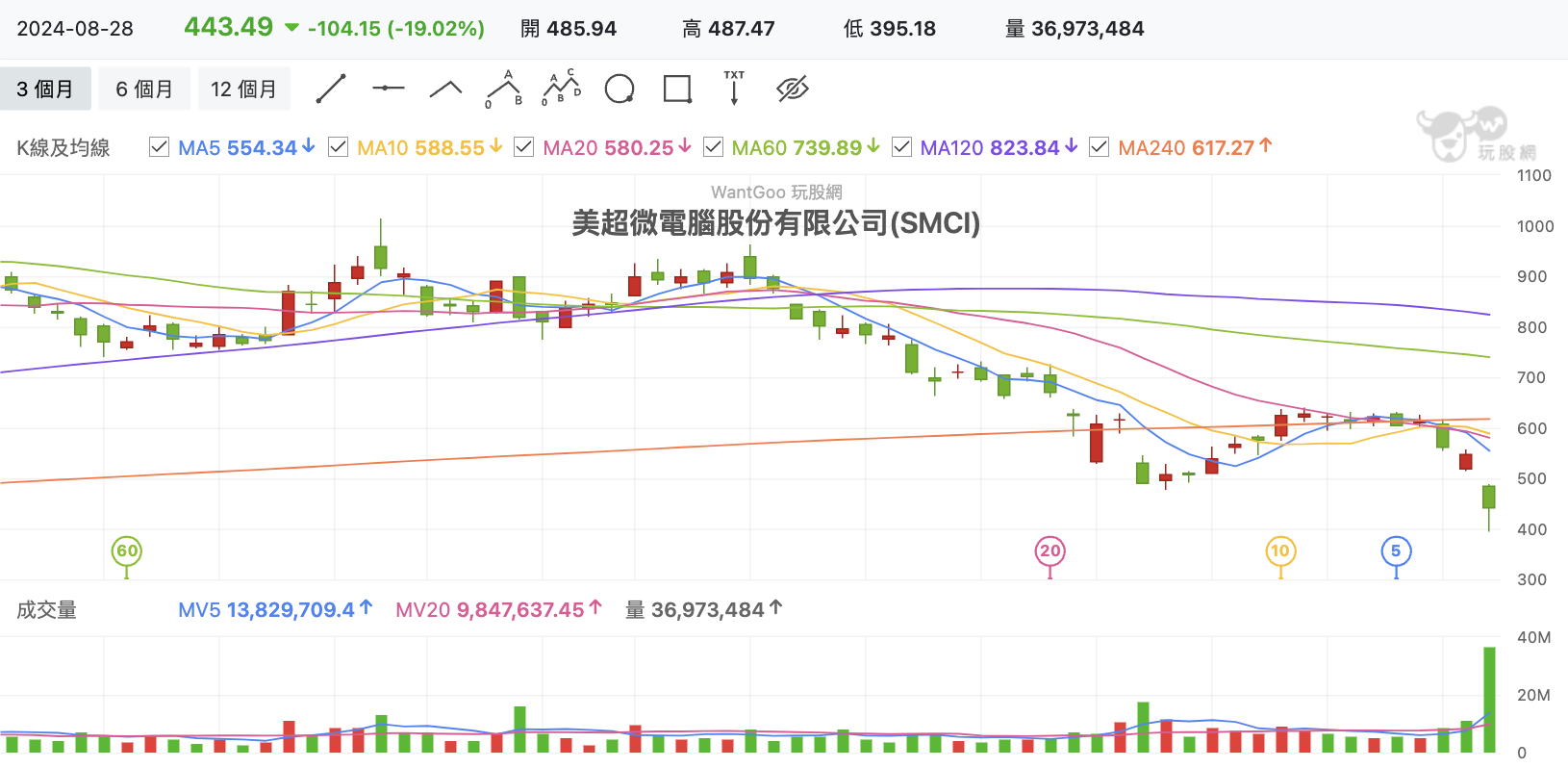Uncheck the MA60 moving average checkbox
Image resolution: width=1568 pixels, height=768 pixels.
tap(714, 147)
